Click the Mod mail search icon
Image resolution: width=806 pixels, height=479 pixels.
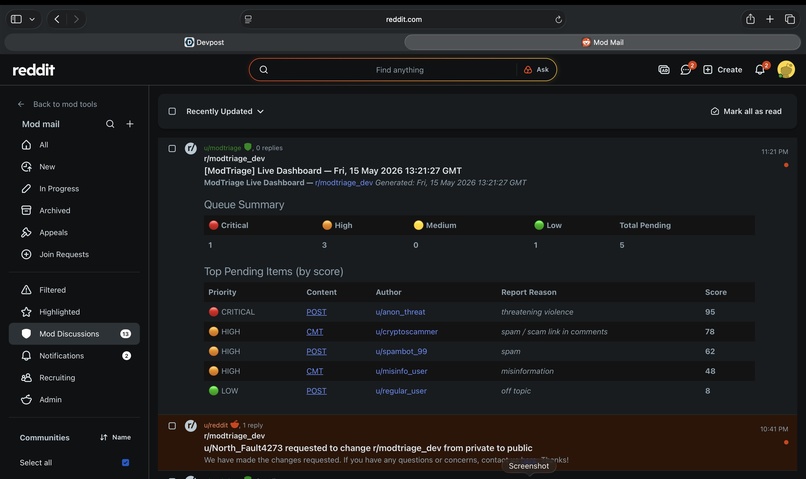pyautogui.click(x=110, y=124)
